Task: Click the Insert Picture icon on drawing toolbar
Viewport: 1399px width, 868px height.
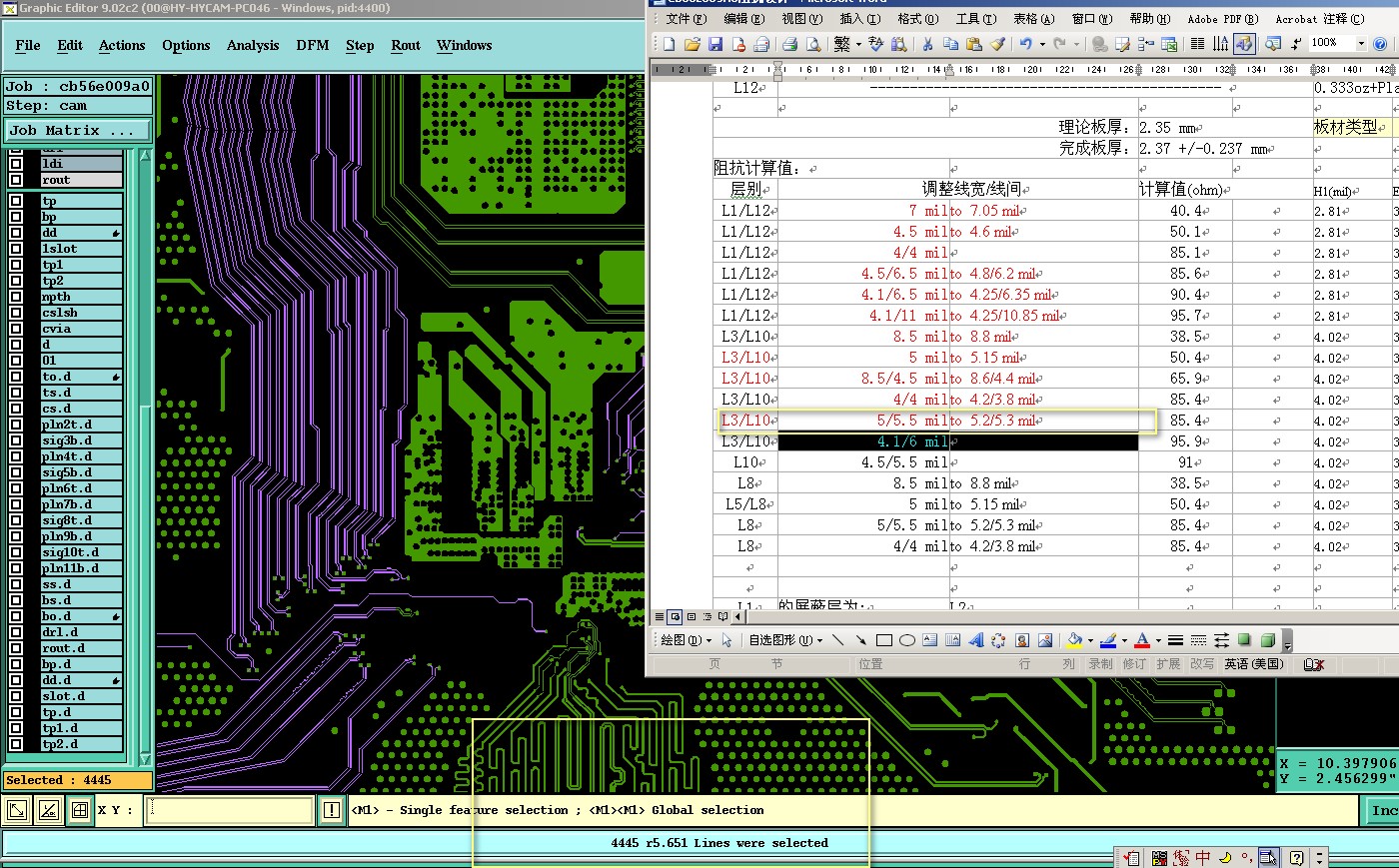Action: coord(1045,640)
